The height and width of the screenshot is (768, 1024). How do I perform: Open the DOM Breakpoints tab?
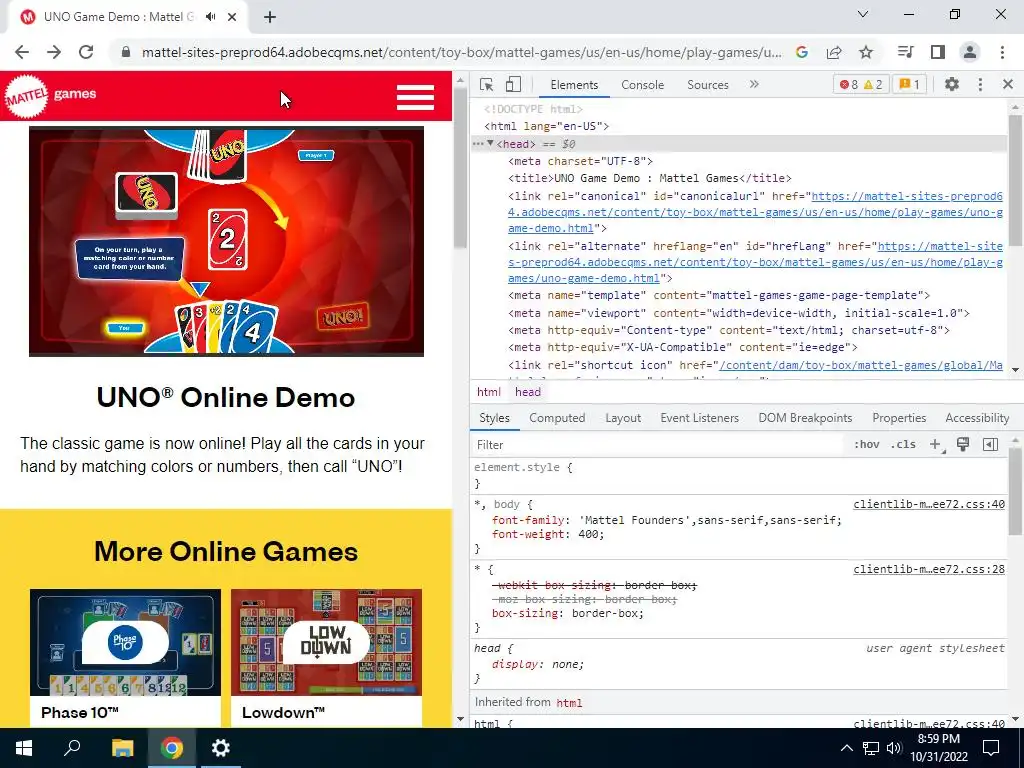(805, 418)
